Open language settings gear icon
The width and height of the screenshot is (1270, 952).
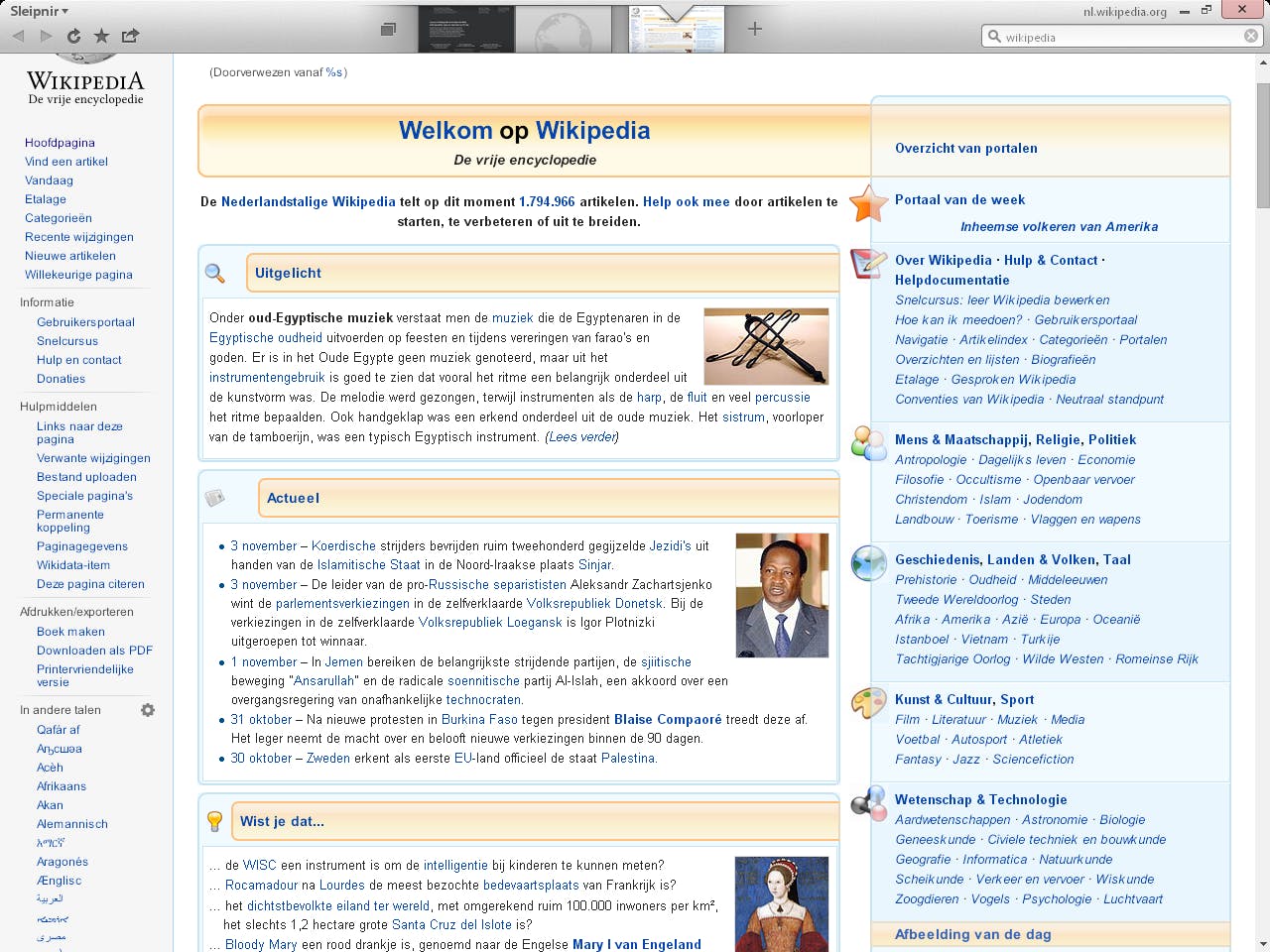click(x=148, y=710)
